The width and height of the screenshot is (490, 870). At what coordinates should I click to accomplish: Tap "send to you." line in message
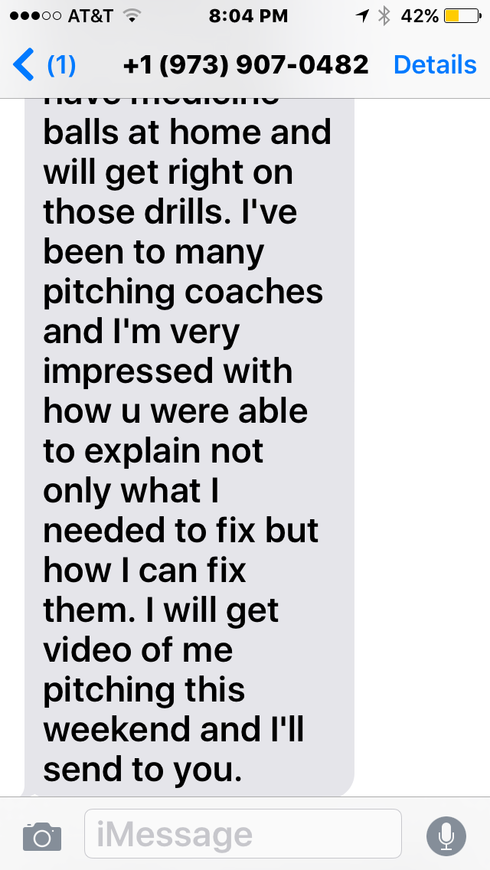[x=143, y=770]
